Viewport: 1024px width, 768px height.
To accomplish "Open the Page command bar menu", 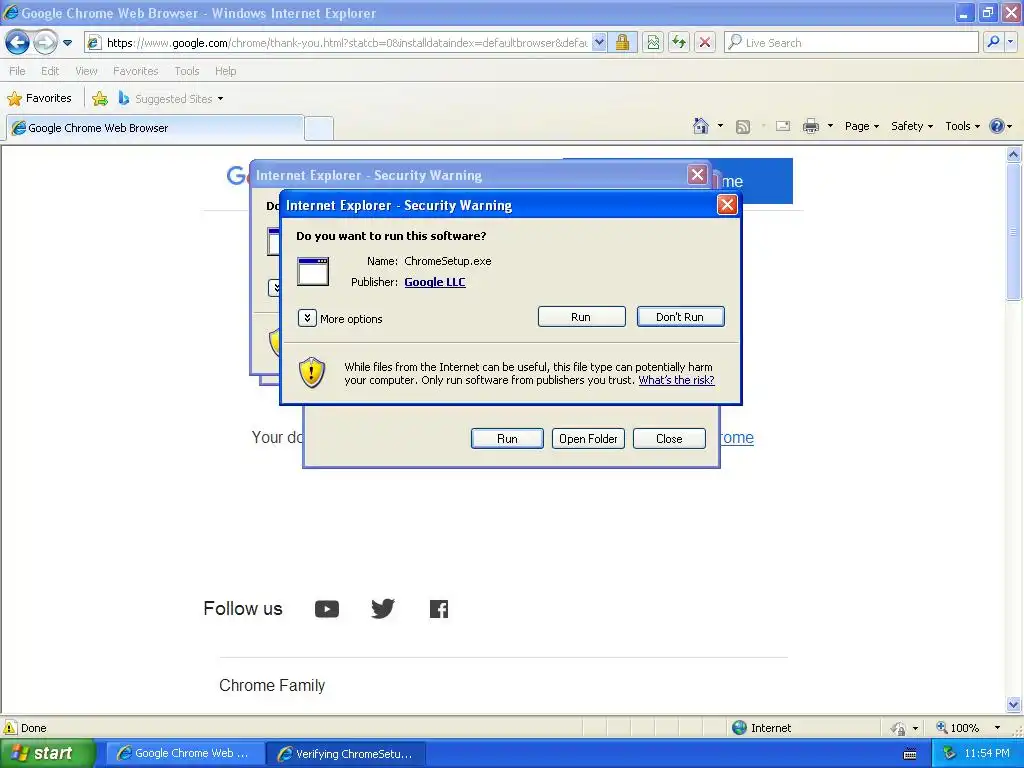I will tap(861, 126).
